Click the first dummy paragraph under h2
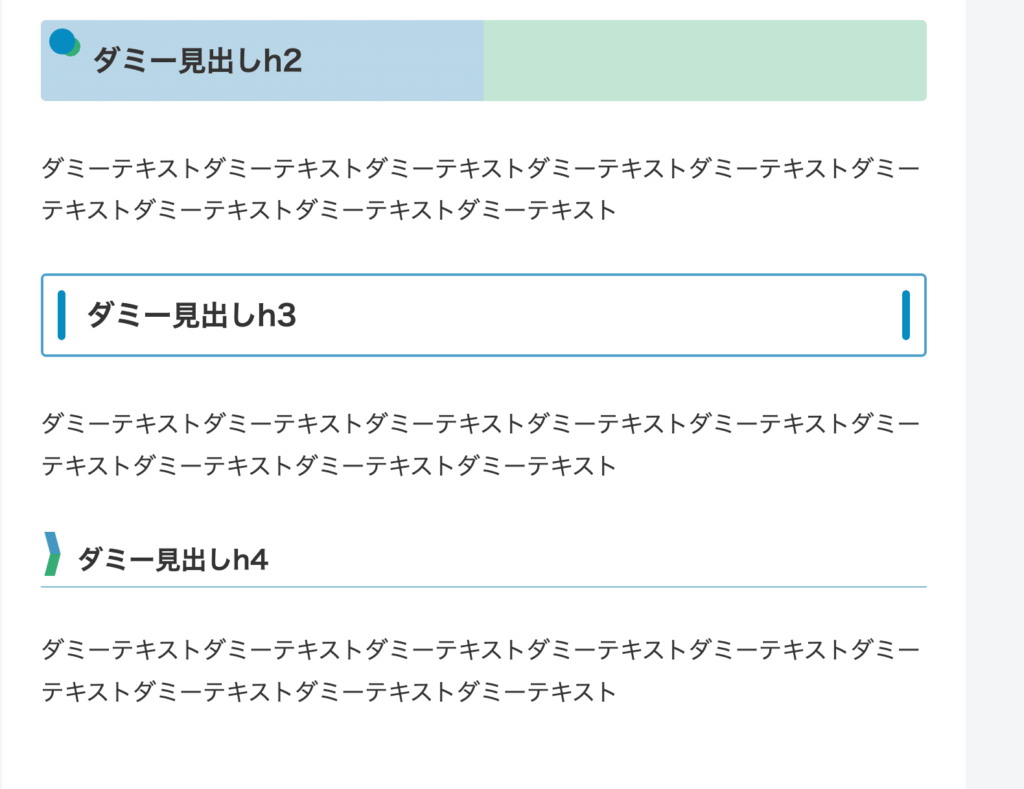The image size is (1024, 789). (x=481, y=189)
